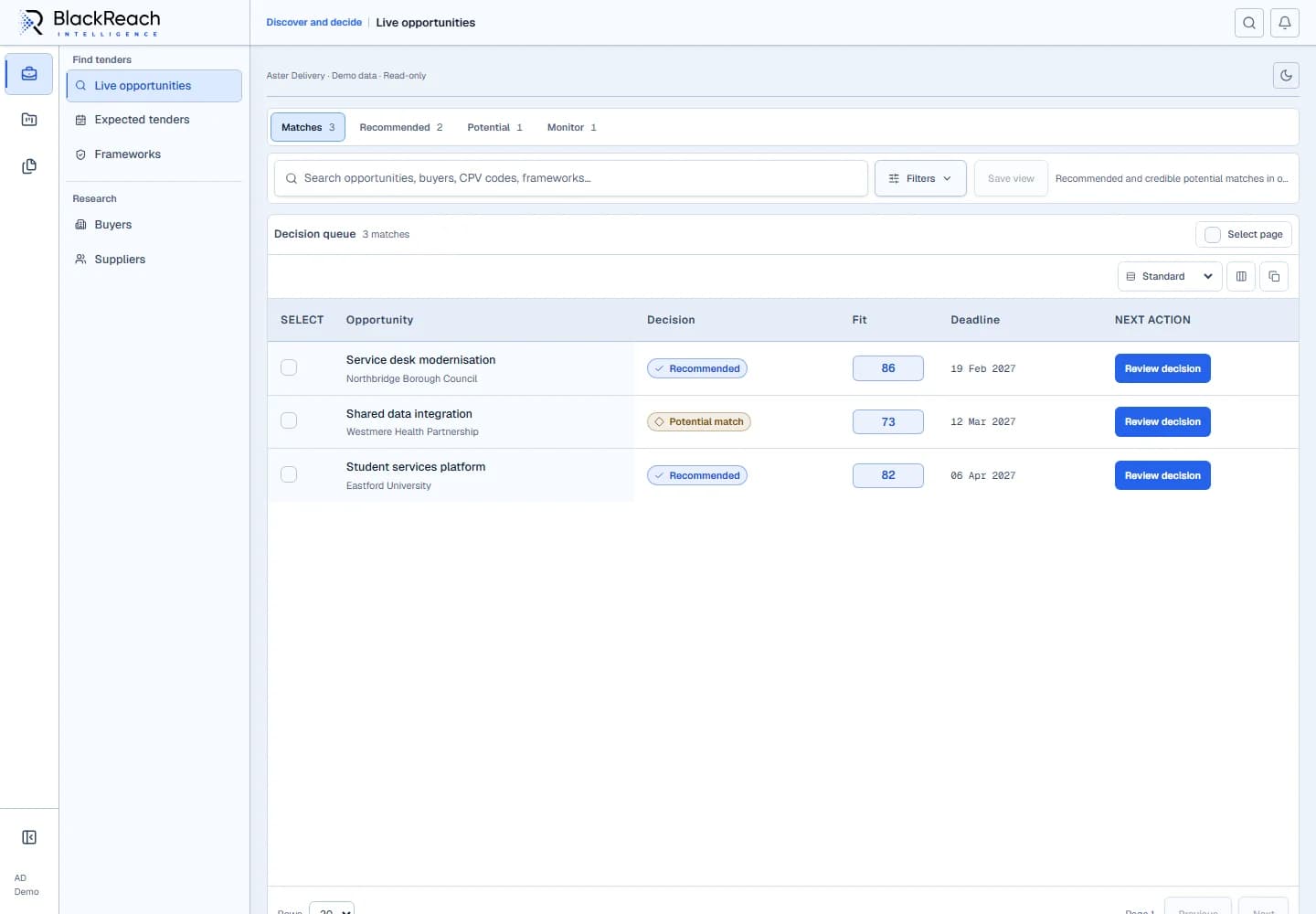Open the Standard view density dropdown
The image size is (1316, 914).
(1170, 276)
